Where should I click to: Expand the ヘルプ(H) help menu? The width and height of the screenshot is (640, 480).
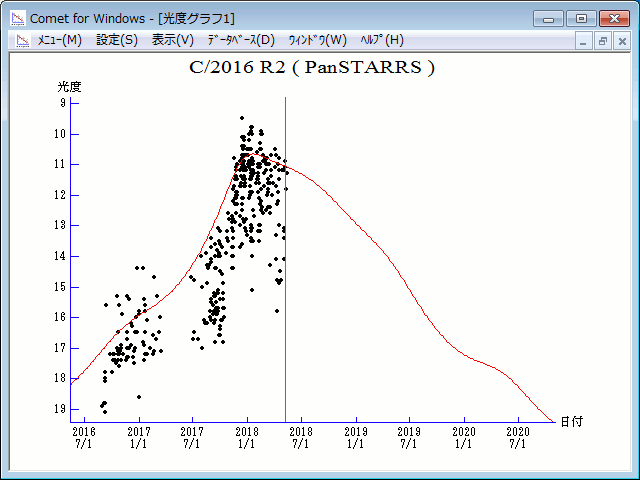coord(381,40)
